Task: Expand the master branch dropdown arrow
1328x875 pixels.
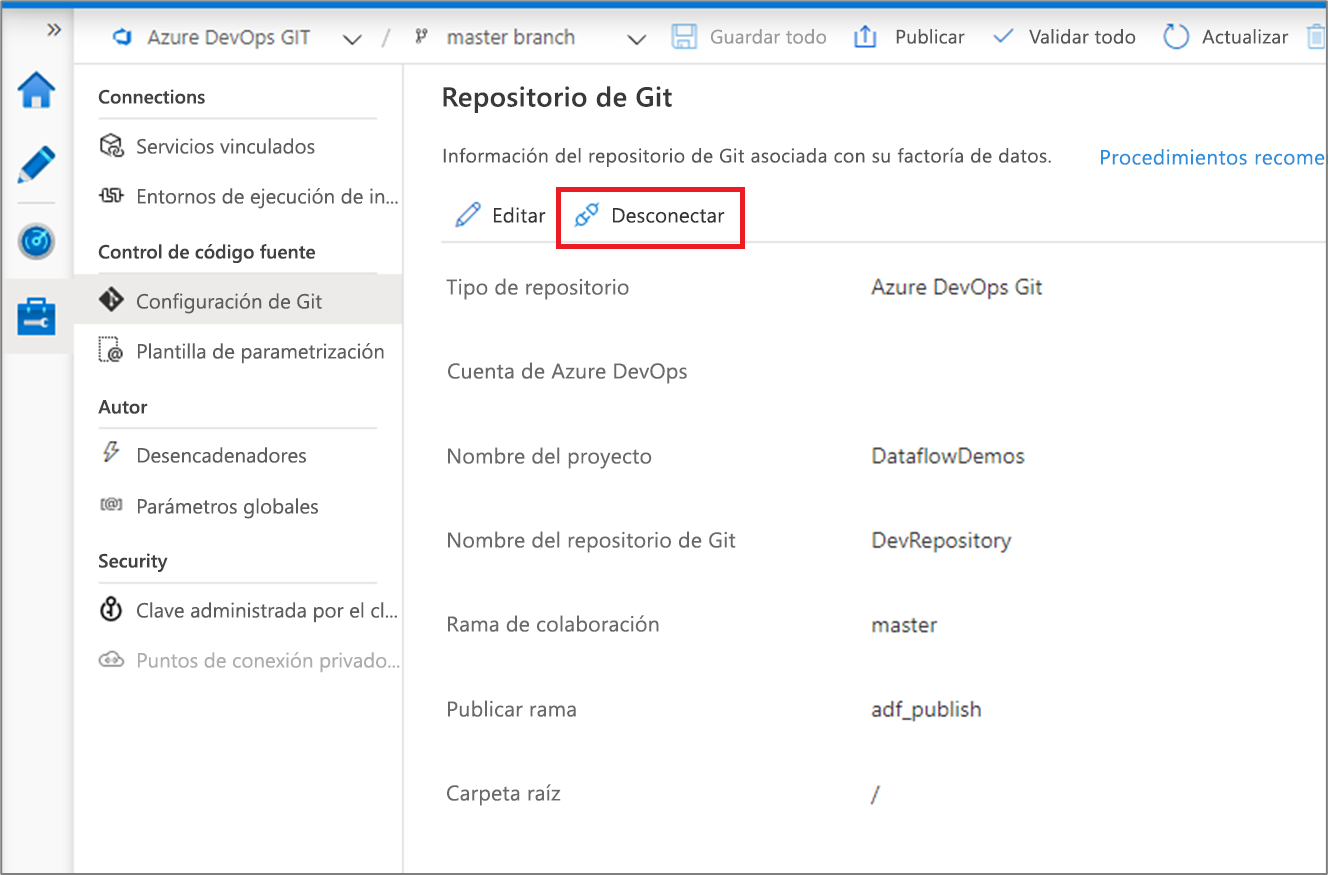Action: click(636, 39)
